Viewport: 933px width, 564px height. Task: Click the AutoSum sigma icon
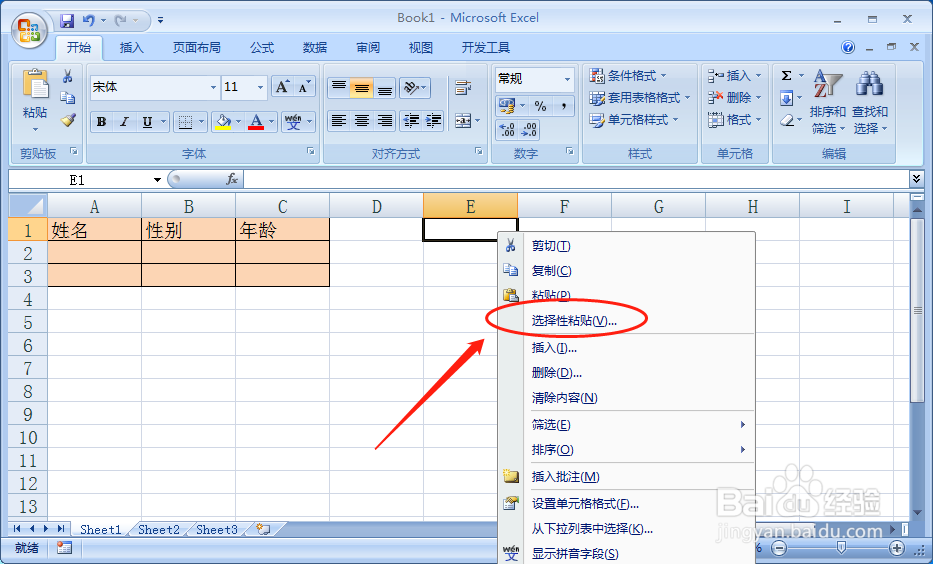click(x=787, y=76)
